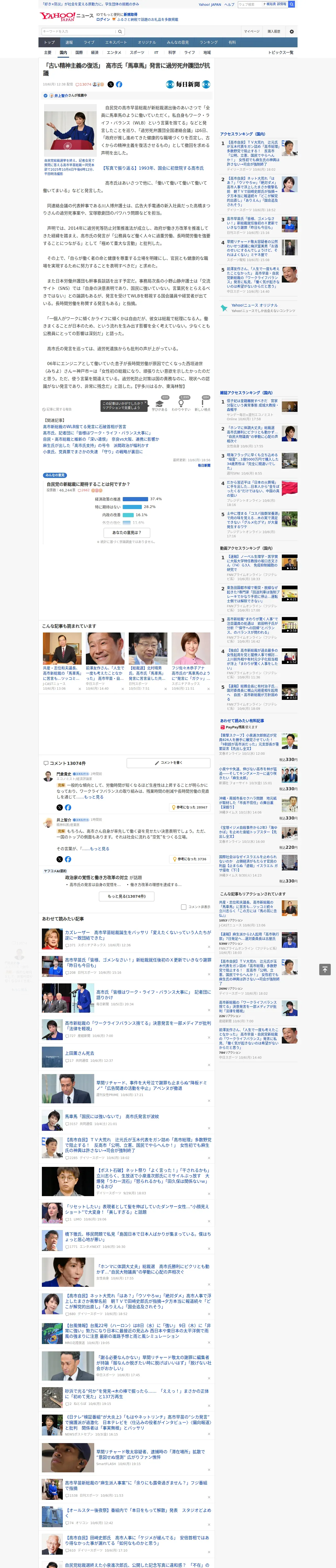Screen dimensions: 336x1568
Task: Open トピックス一覧 list
Action: pos(281,52)
